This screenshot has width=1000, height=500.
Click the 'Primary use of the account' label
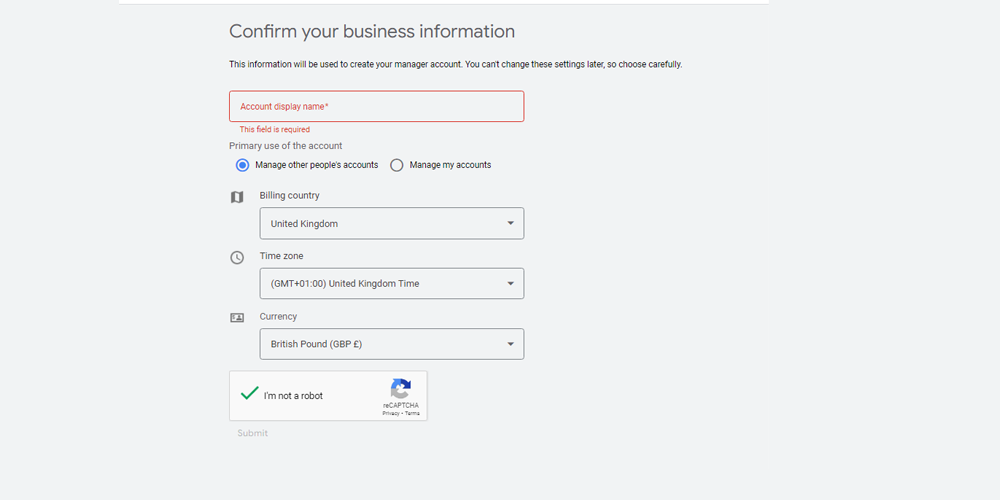[x=286, y=145]
